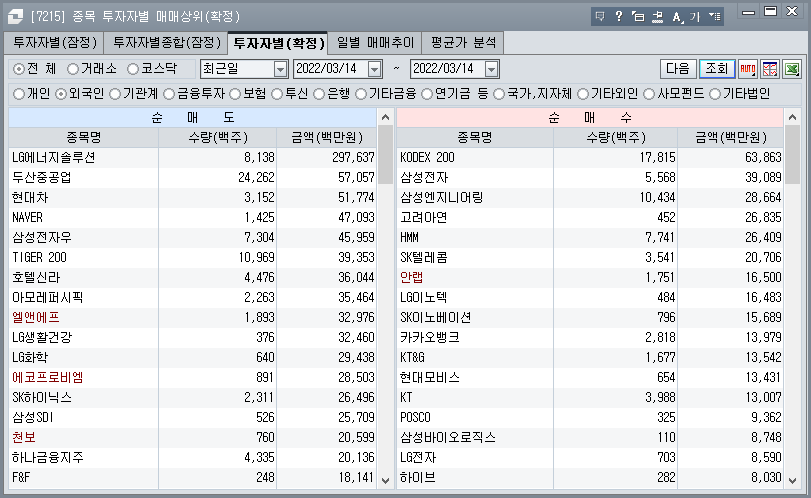Select the 거래소 radio button

coord(73,69)
